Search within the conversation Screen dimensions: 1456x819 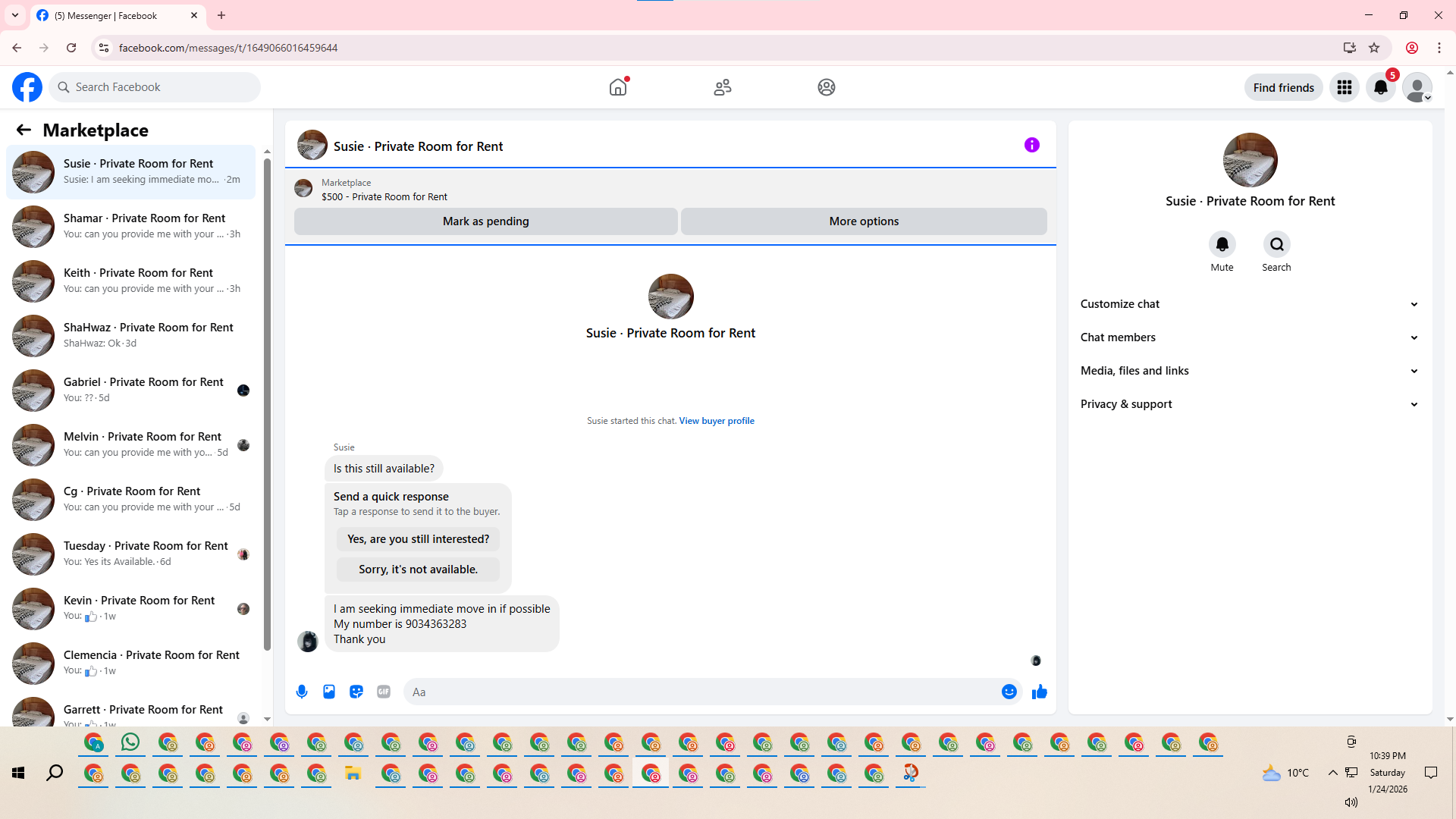tap(1276, 244)
